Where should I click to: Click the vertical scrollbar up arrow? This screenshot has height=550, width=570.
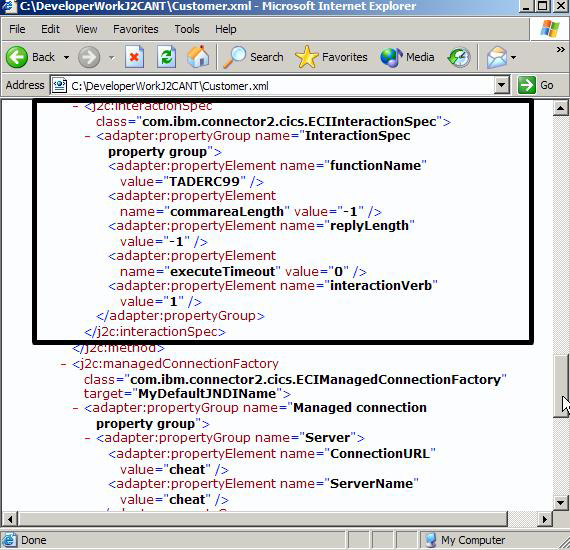(x=560, y=108)
